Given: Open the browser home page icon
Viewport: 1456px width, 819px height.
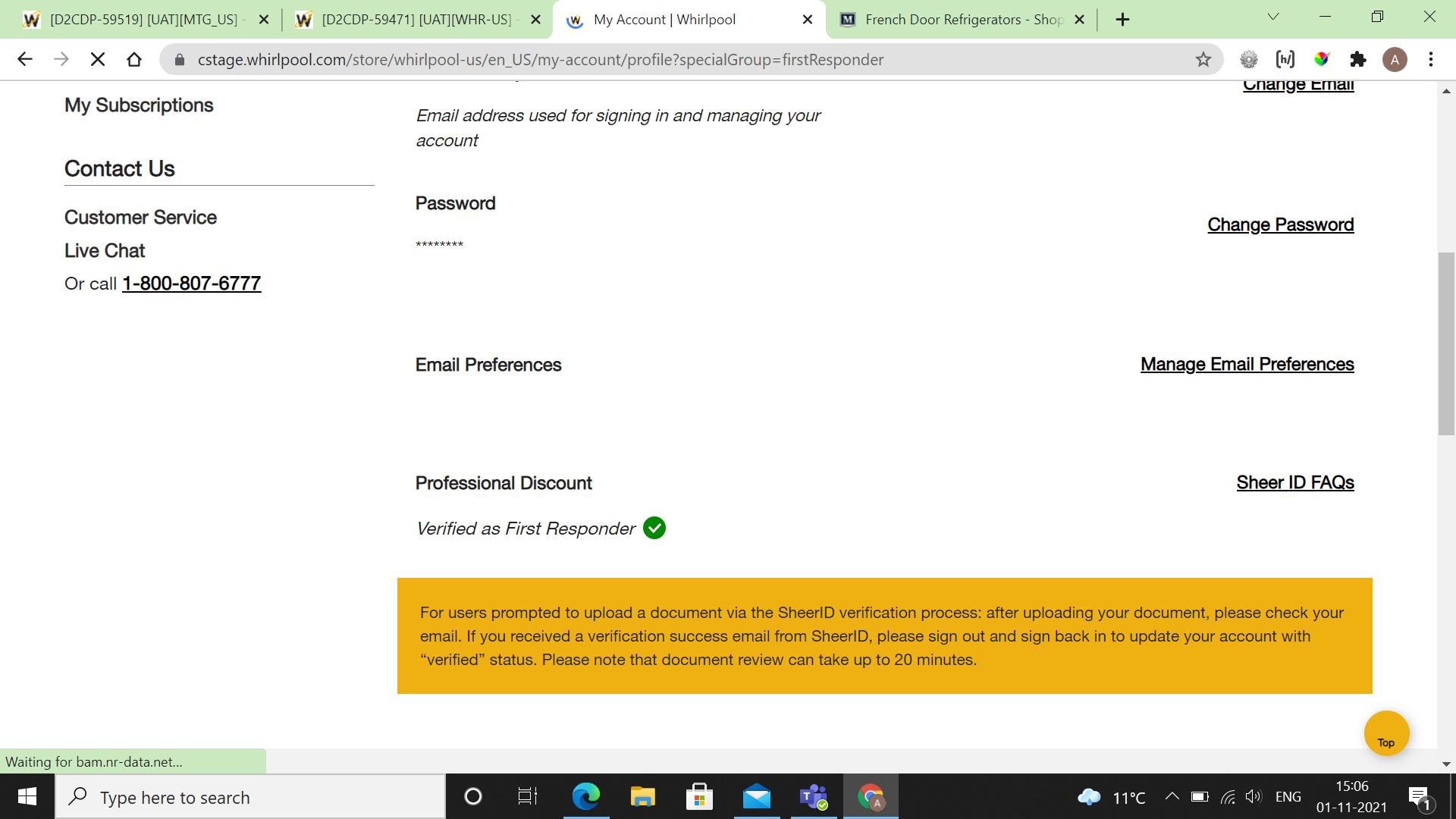Looking at the screenshot, I should click(x=134, y=59).
